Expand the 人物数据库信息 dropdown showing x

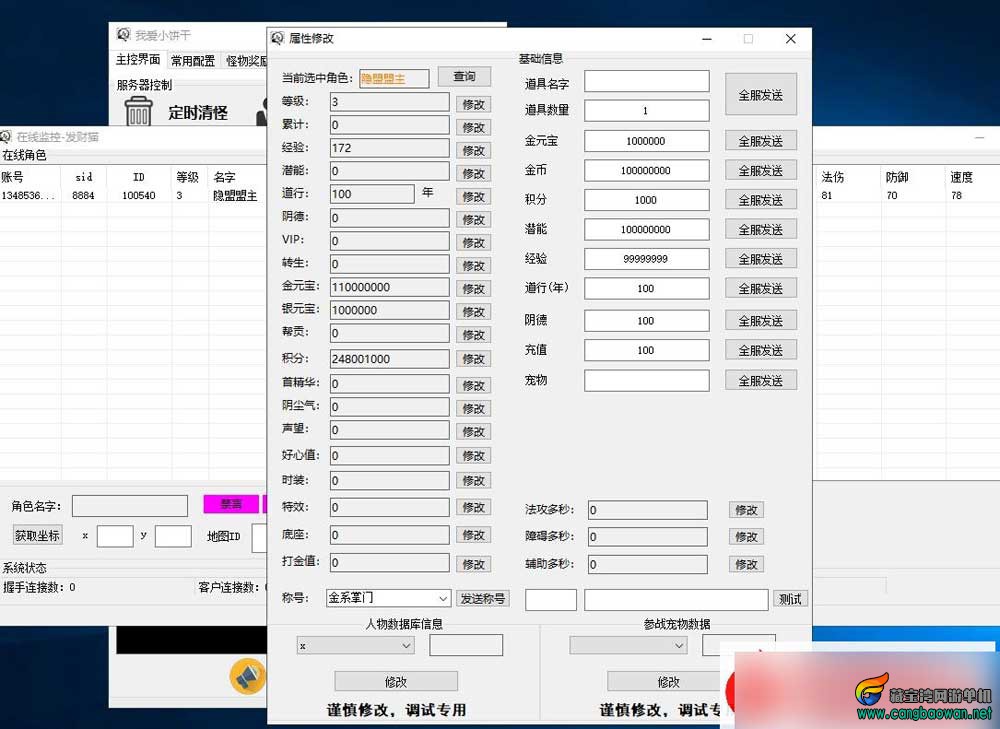355,645
